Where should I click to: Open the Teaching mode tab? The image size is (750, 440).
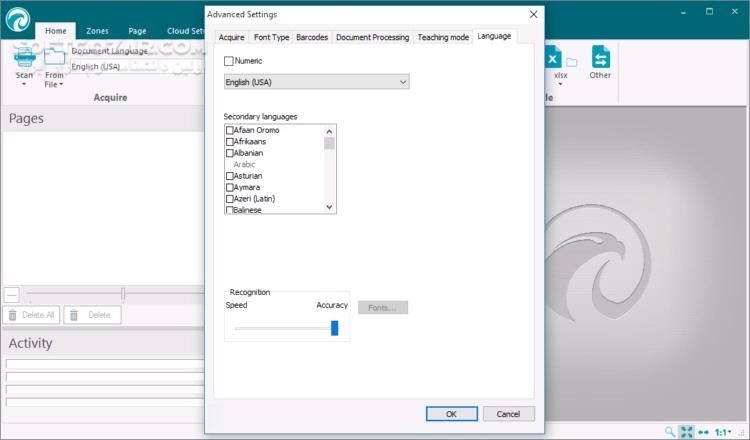(x=443, y=37)
